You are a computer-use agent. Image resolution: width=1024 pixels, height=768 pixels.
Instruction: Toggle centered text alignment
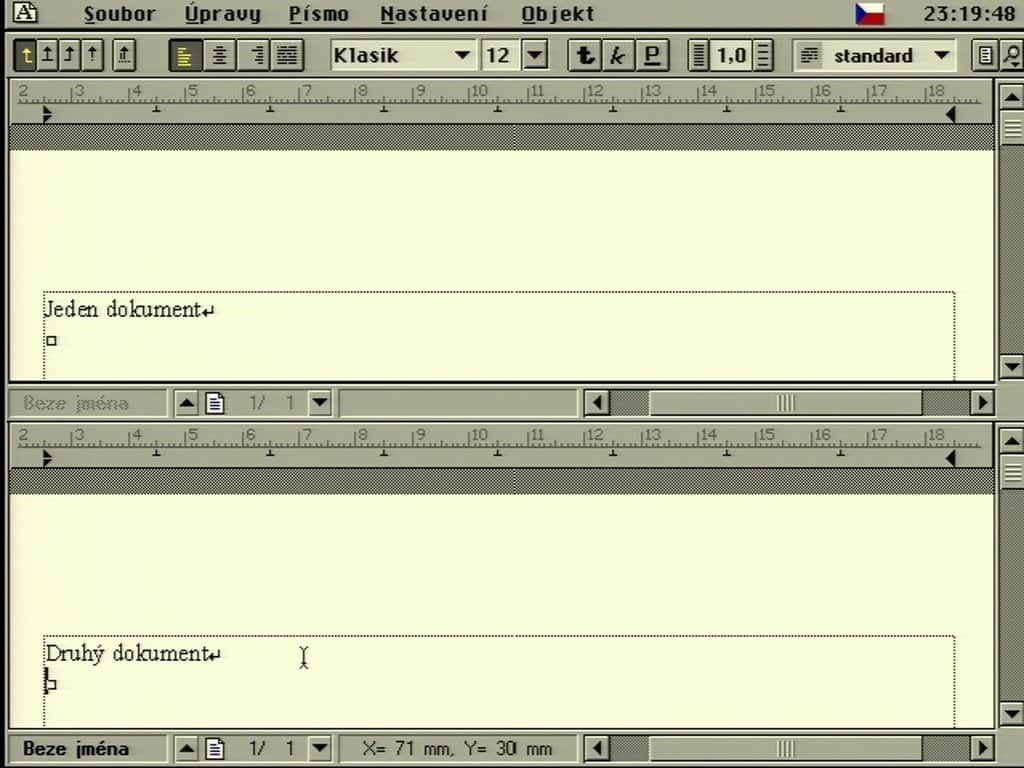coord(219,56)
